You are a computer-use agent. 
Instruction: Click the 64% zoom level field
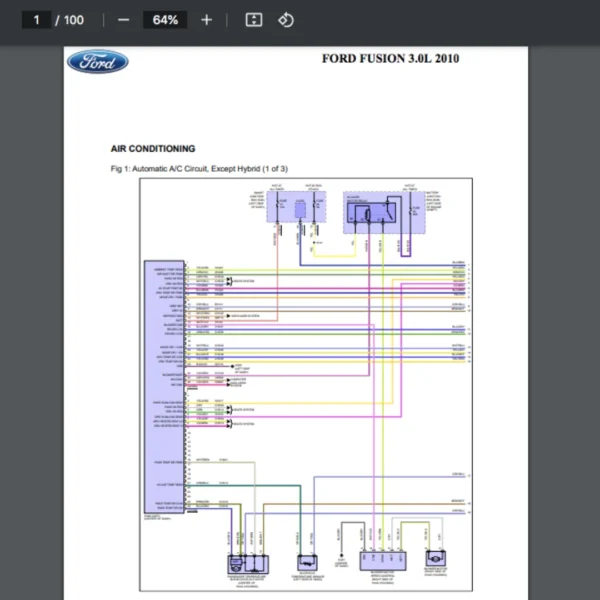(x=165, y=20)
